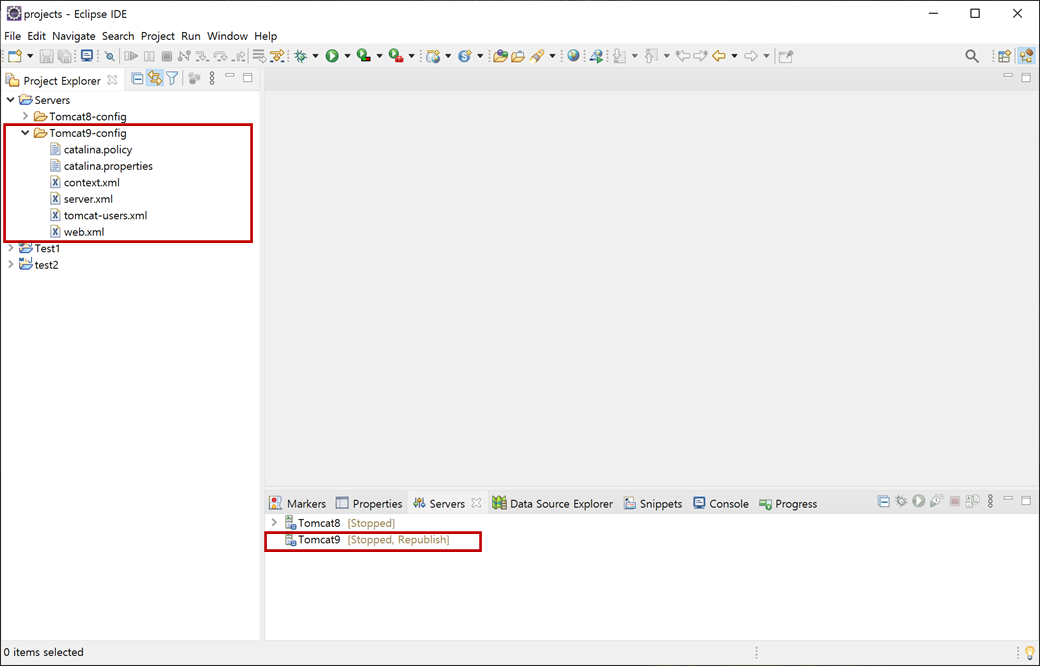Open the Navigate menu
The height and width of the screenshot is (666, 1040).
click(74, 36)
